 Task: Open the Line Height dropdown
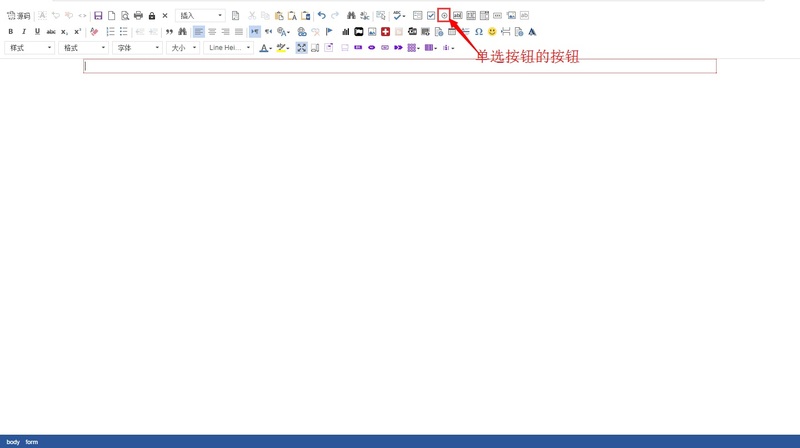pyautogui.click(x=229, y=48)
